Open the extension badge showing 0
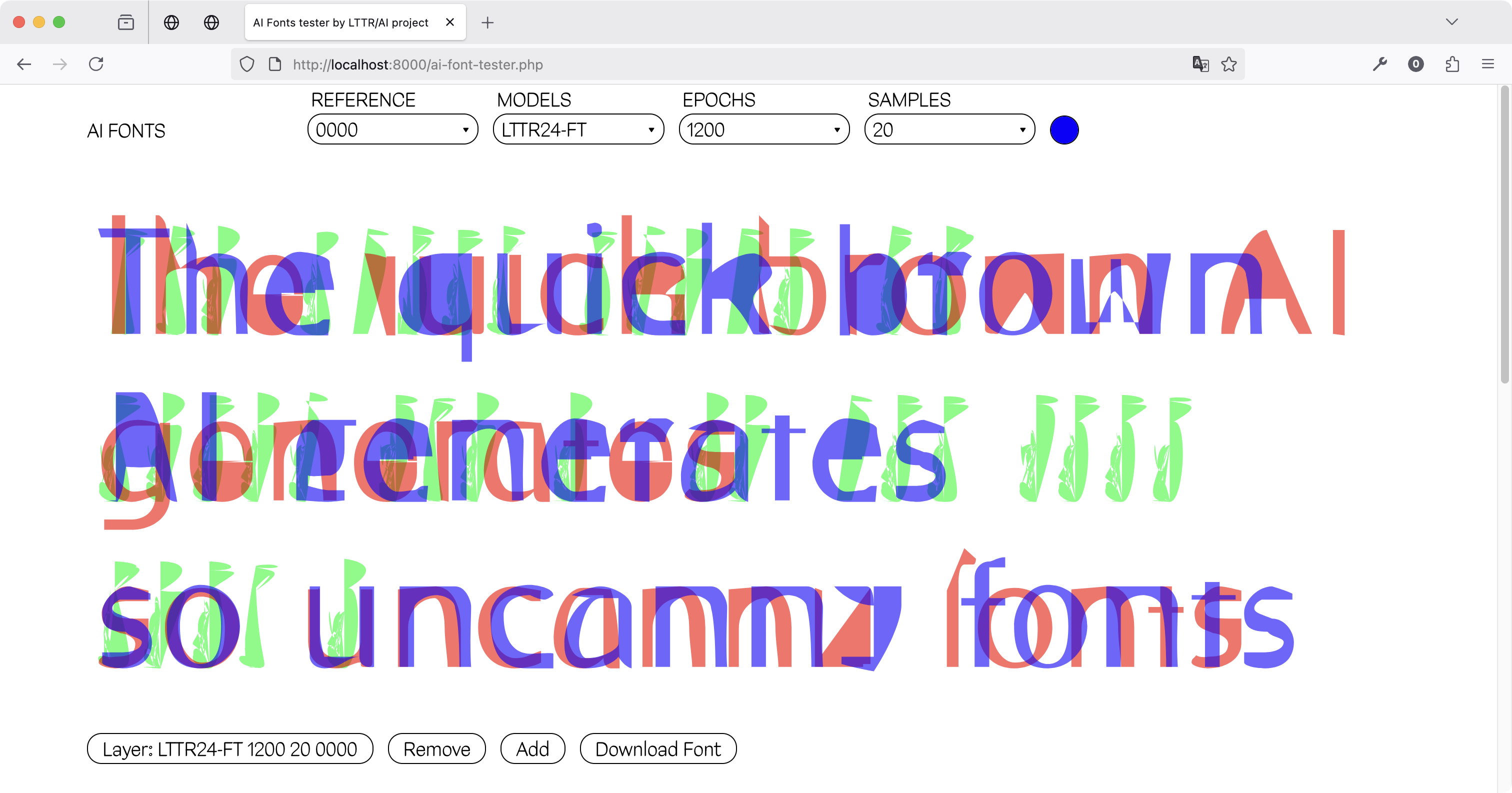Viewport: 1512px width, 793px height. (x=1415, y=64)
